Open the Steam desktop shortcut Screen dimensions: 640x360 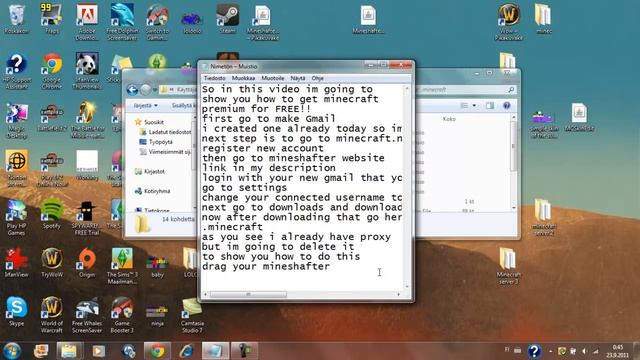(x=227, y=18)
